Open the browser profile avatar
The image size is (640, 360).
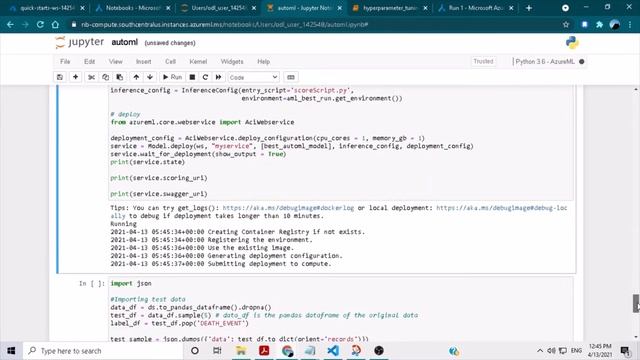click(615, 24)
